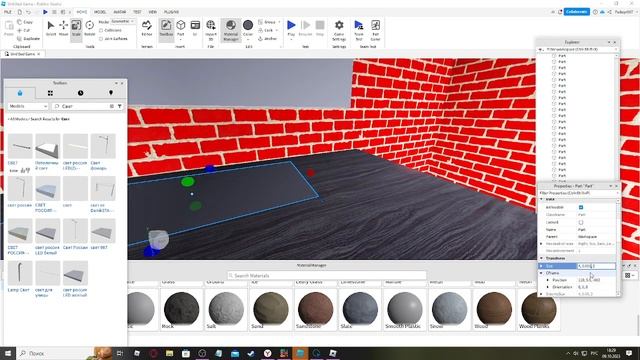640x360 pixels.
Task: Click Copy in Clipboard group
Action: (x=25, y=22)
